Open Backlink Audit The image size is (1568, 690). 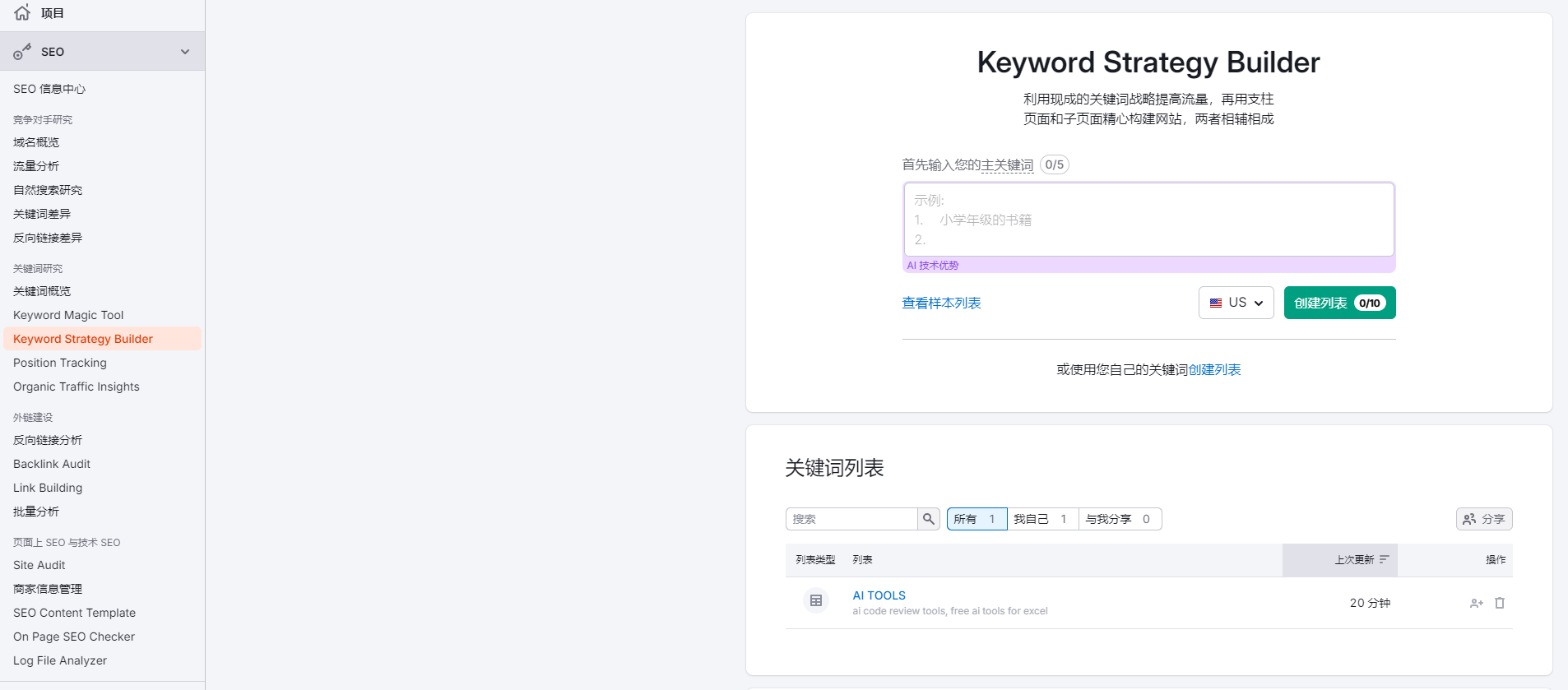[52, 464]
